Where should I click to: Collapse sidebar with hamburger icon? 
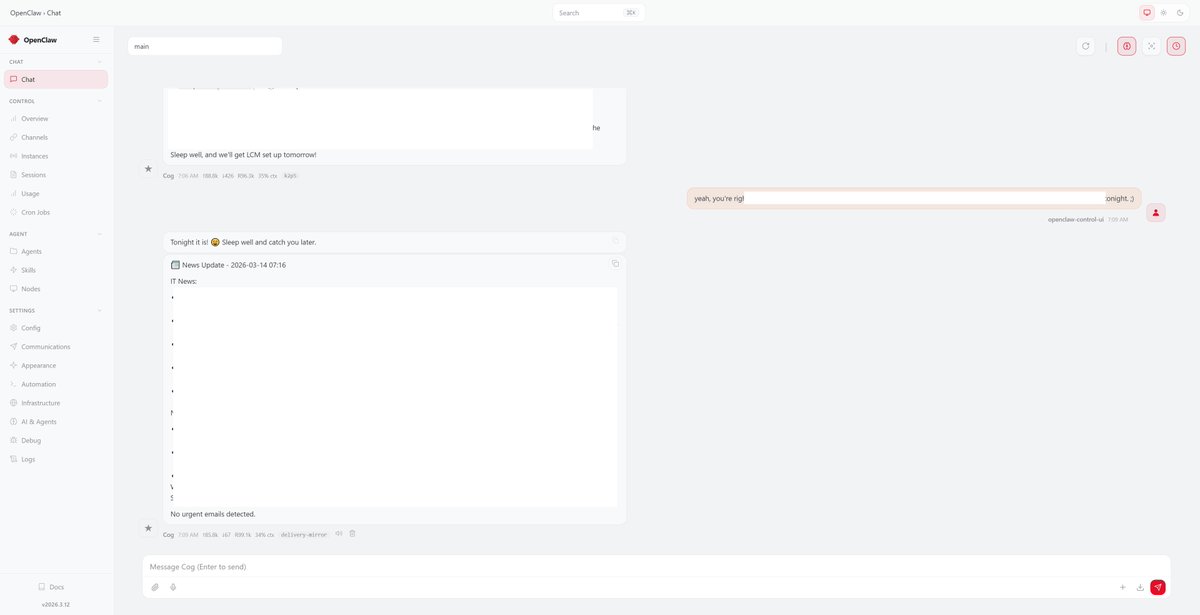pyautogui.click(x=96, y=40)
